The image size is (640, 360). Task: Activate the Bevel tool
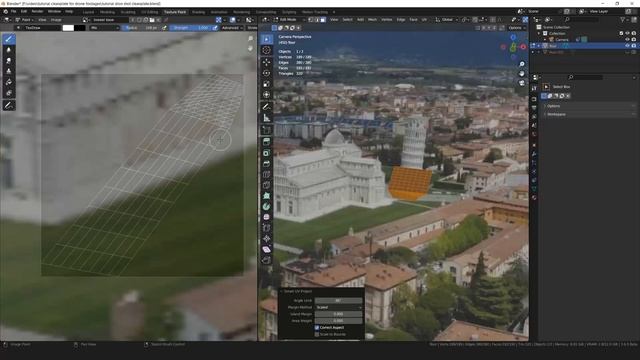(x=267, y=164)
